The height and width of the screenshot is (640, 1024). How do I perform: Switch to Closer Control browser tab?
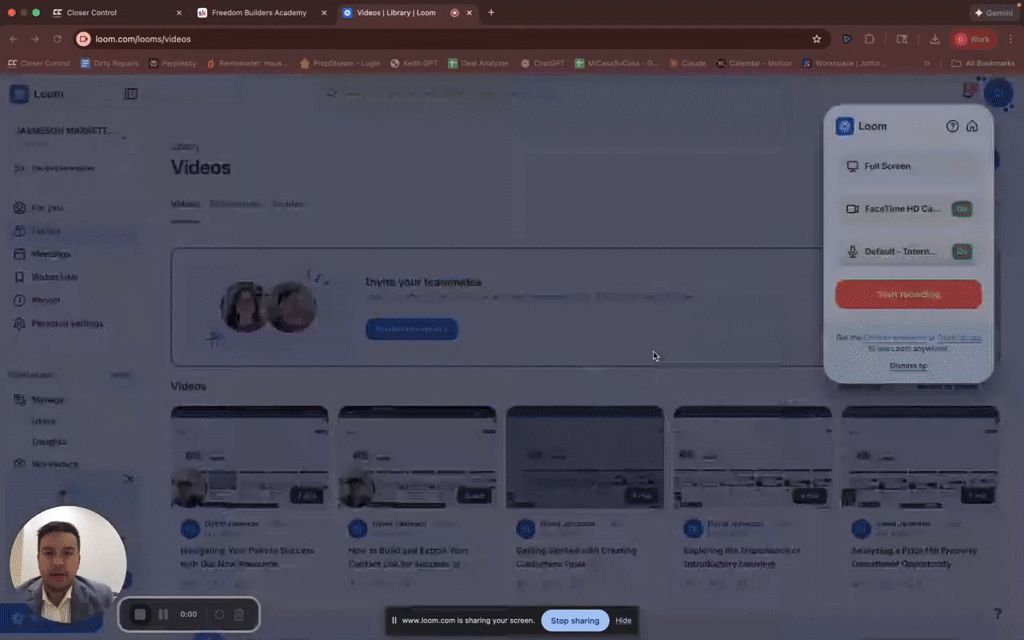(91, 12)
